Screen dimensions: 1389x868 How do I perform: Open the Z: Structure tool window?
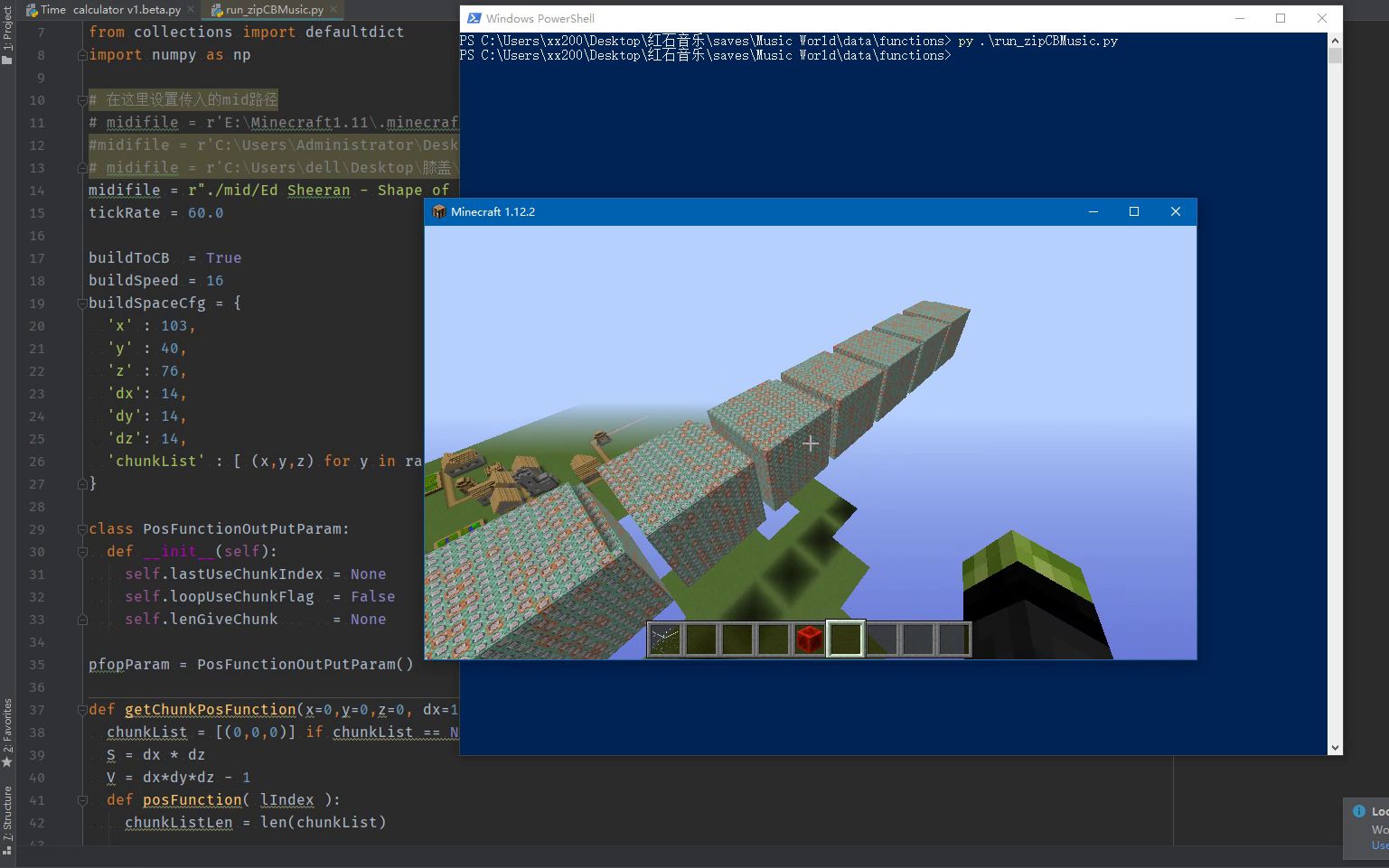click(x=7, y=813)
